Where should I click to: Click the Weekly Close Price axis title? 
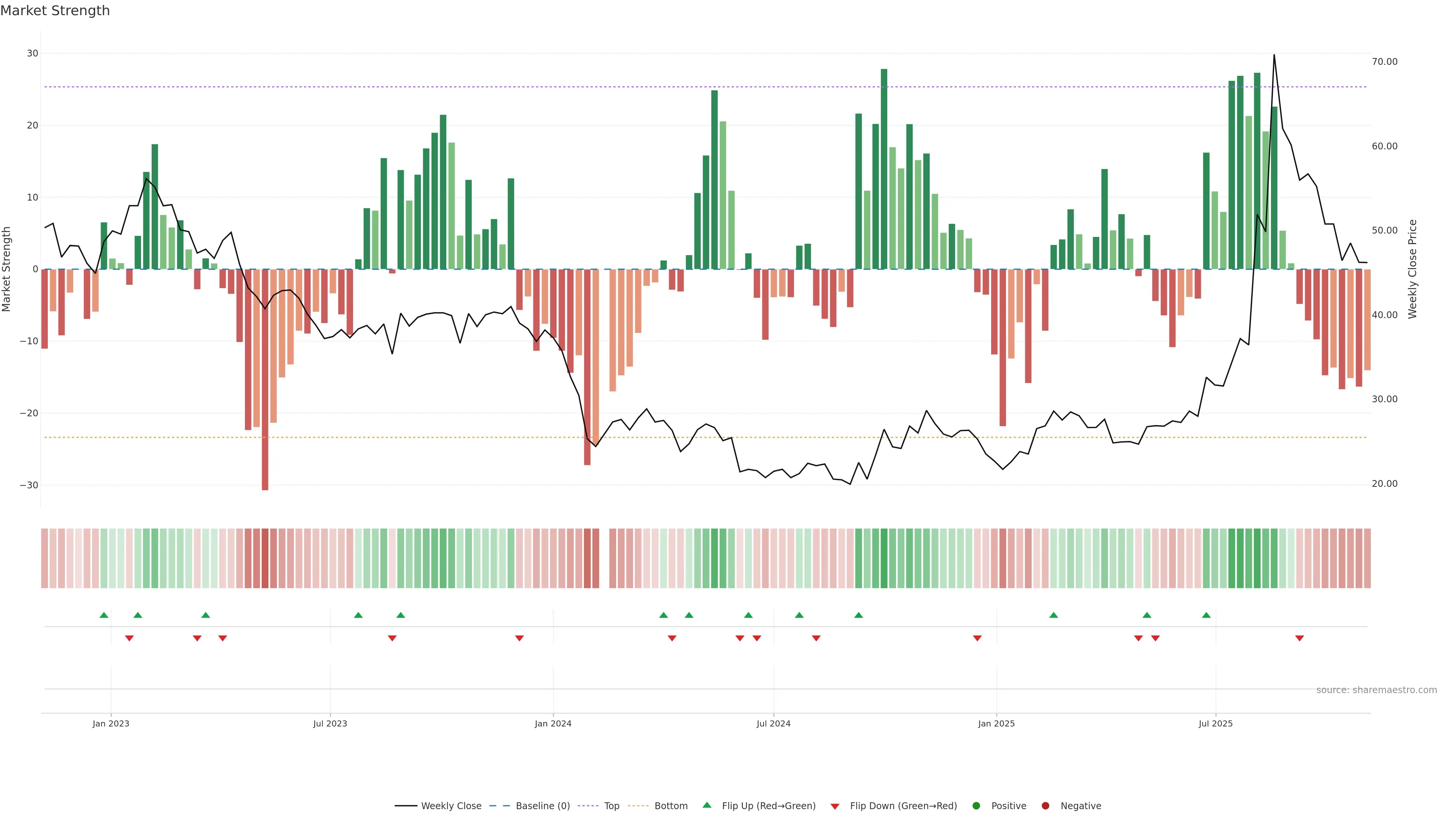click(x=1412, y=269)
